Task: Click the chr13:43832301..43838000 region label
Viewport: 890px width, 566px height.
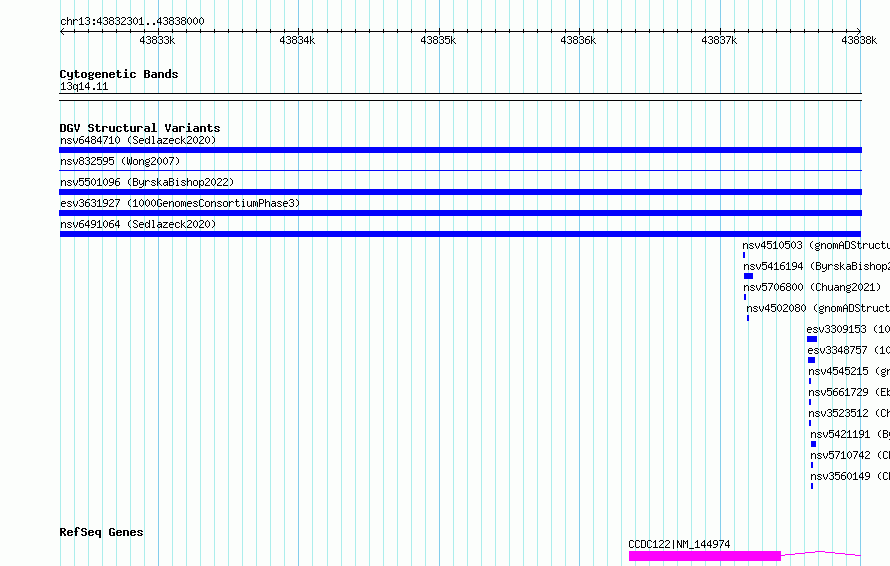Action: tap(132, 21)
